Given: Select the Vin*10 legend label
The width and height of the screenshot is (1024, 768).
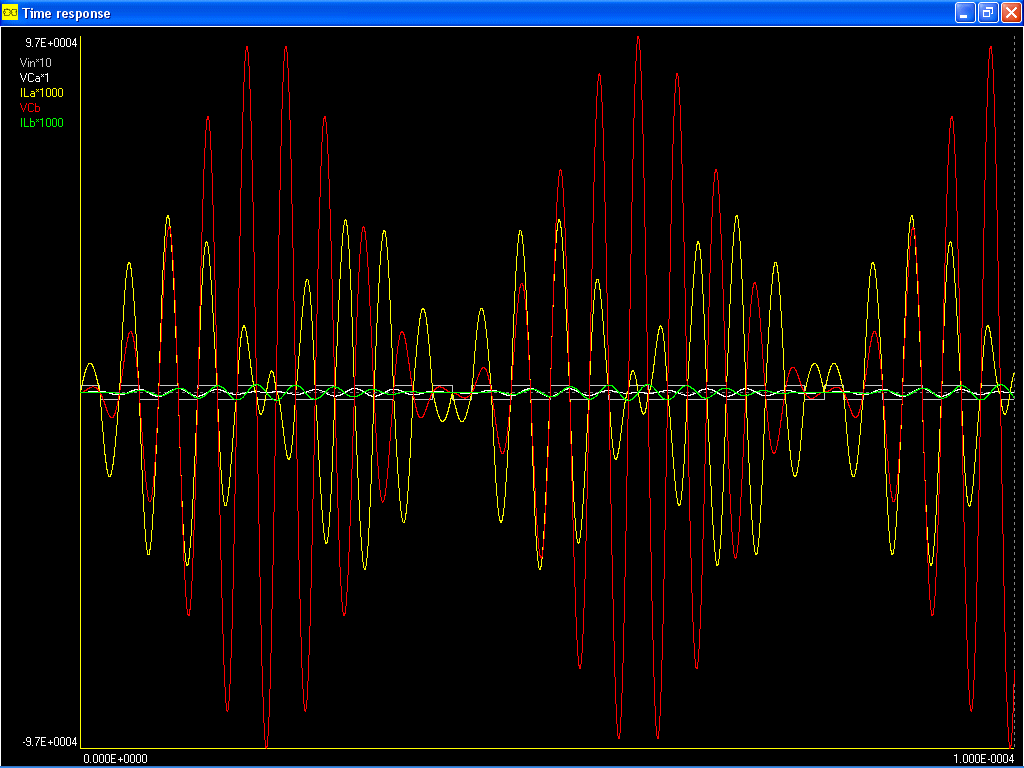Looking at the screenshot, I should pos(36,63).
